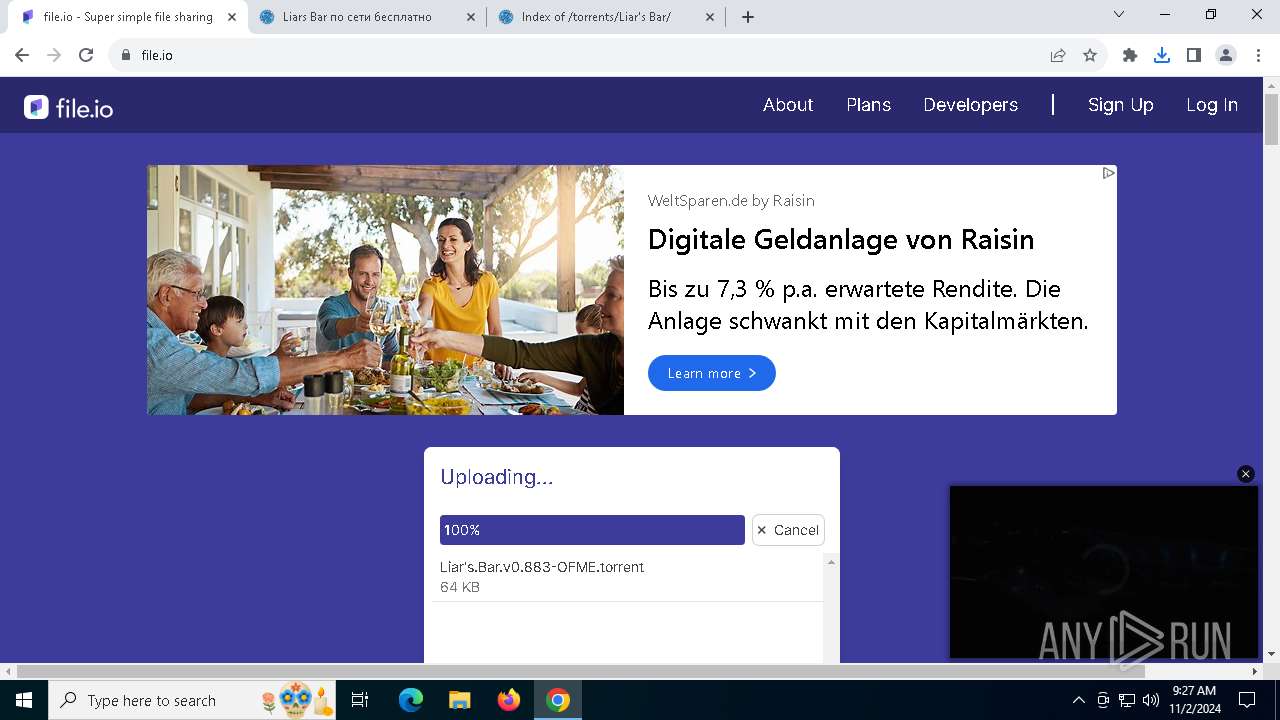Close the file.io tab
This screenshot has width=1280, height=720.
pos(232,17)
